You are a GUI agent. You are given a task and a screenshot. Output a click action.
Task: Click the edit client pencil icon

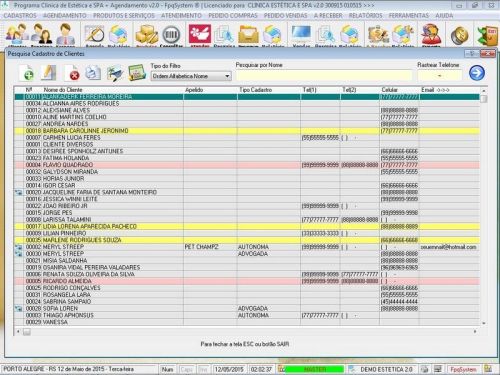coord(49,73)
